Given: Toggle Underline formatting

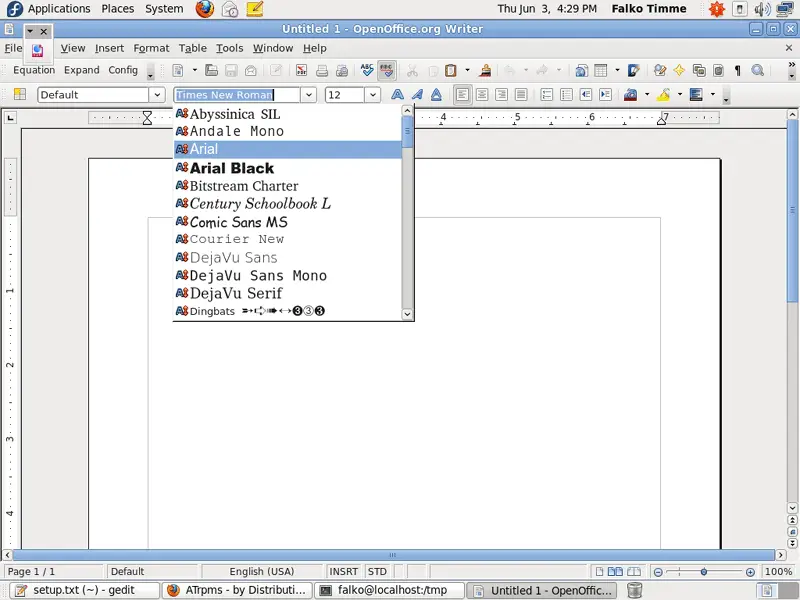Looking at the screenshot, I should [x=436, y=95].
